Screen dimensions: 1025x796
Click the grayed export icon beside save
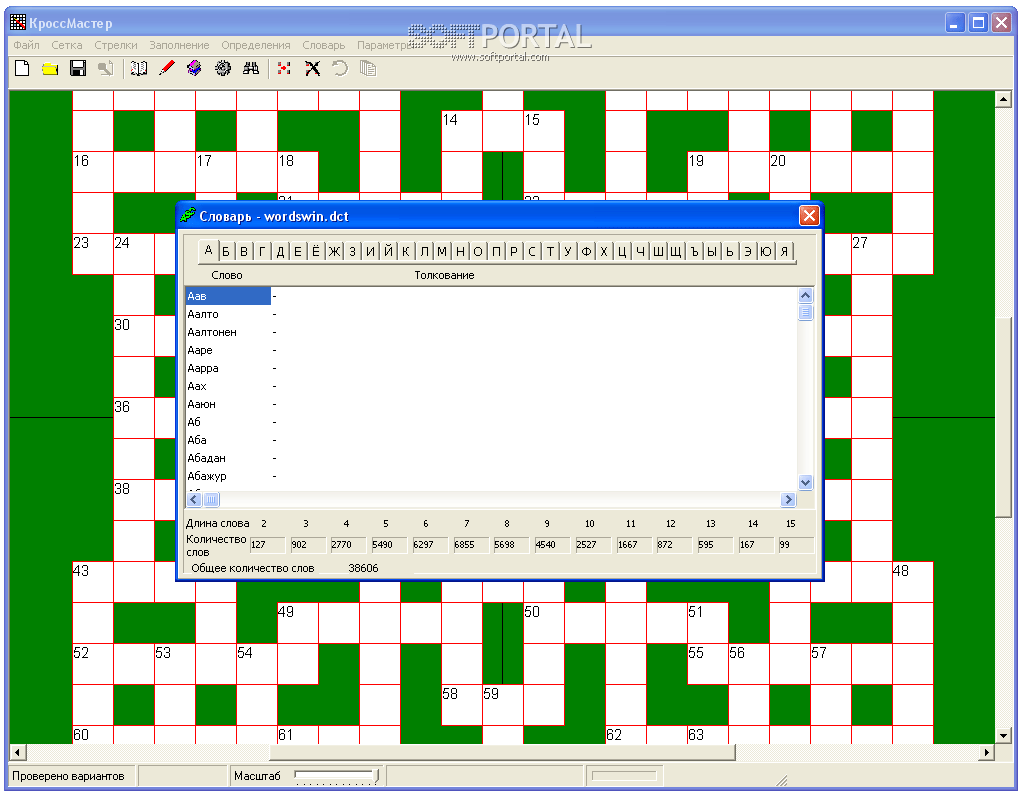click(x=105, y=69)
